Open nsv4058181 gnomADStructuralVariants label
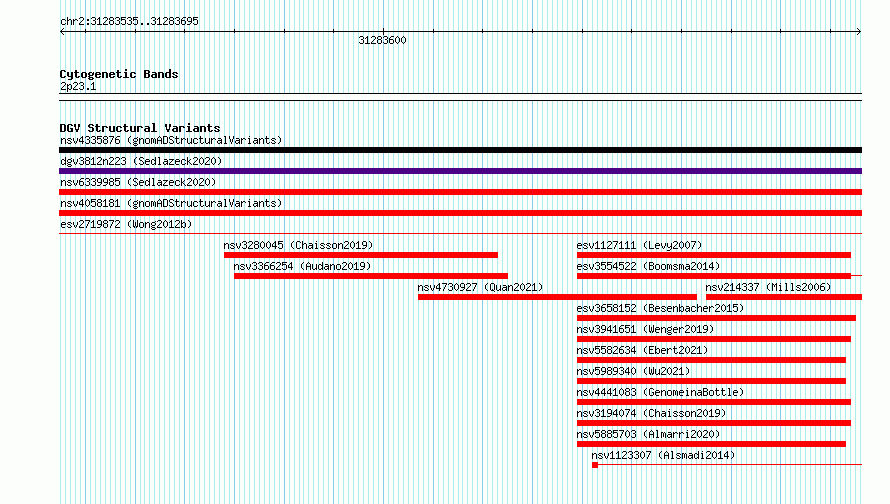 tap(171, 203)
